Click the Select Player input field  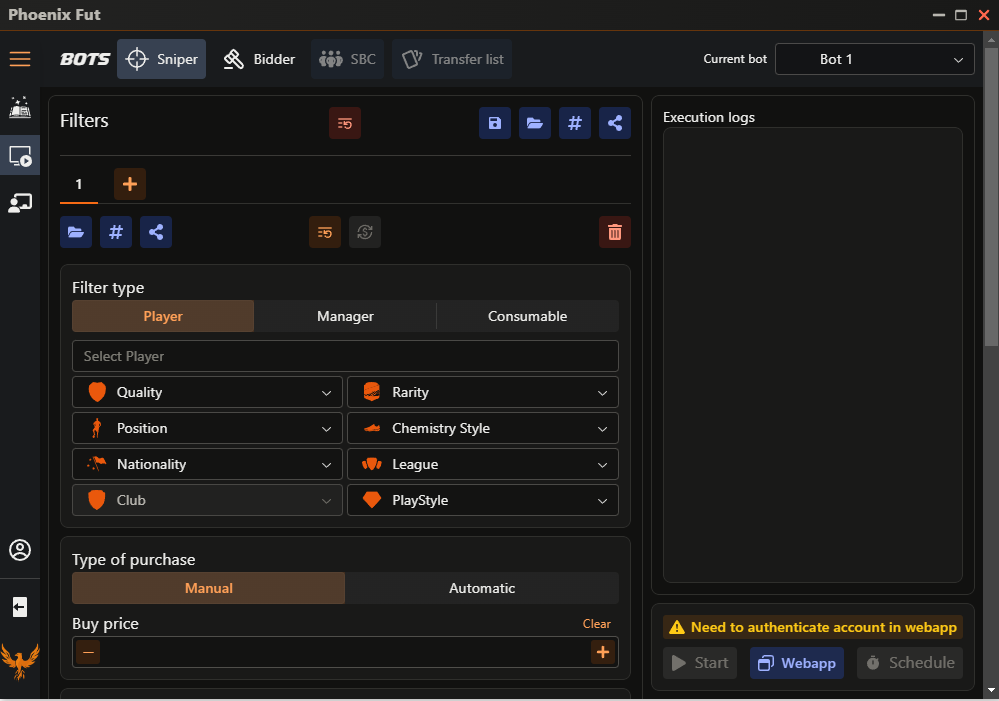click(345, 356)
